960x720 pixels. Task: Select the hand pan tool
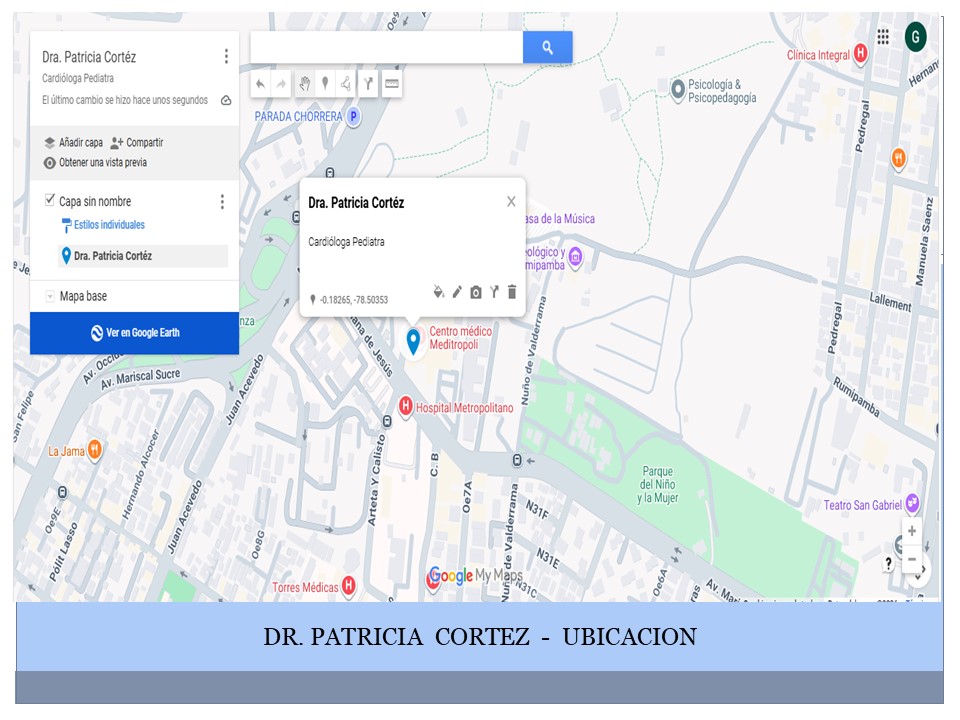coord(304,84)
